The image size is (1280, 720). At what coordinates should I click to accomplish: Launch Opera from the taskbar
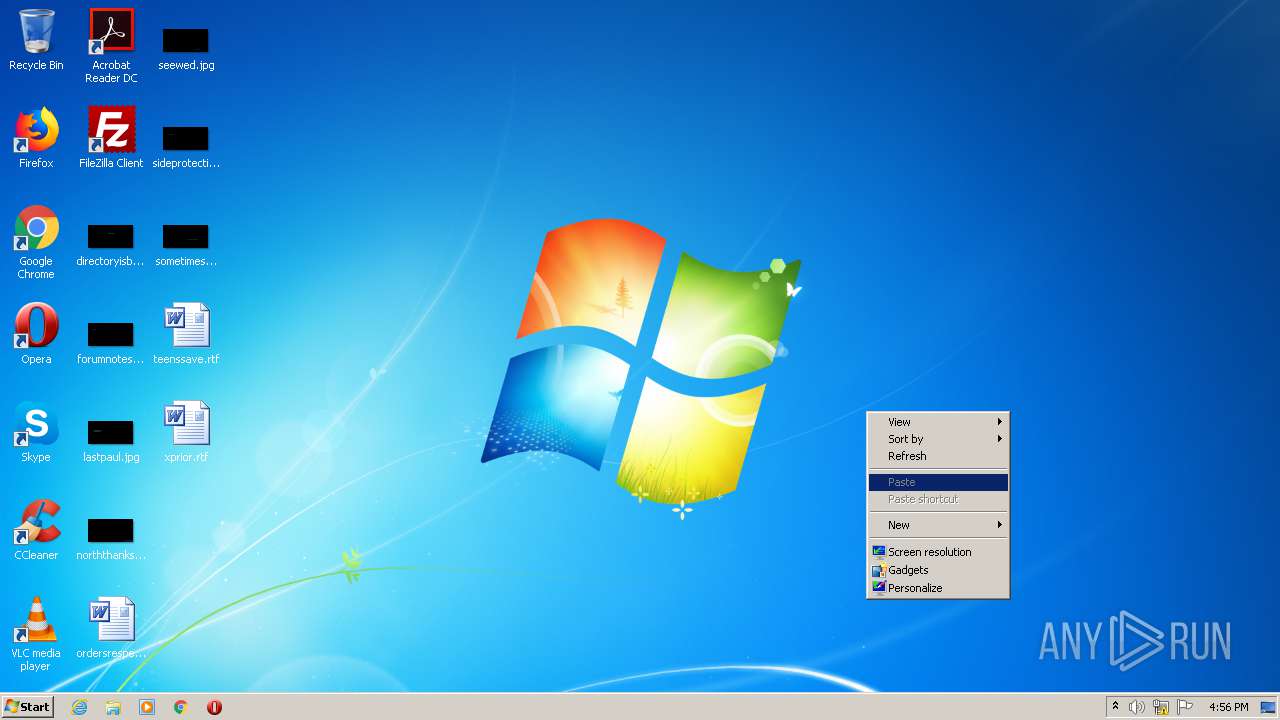214,707
